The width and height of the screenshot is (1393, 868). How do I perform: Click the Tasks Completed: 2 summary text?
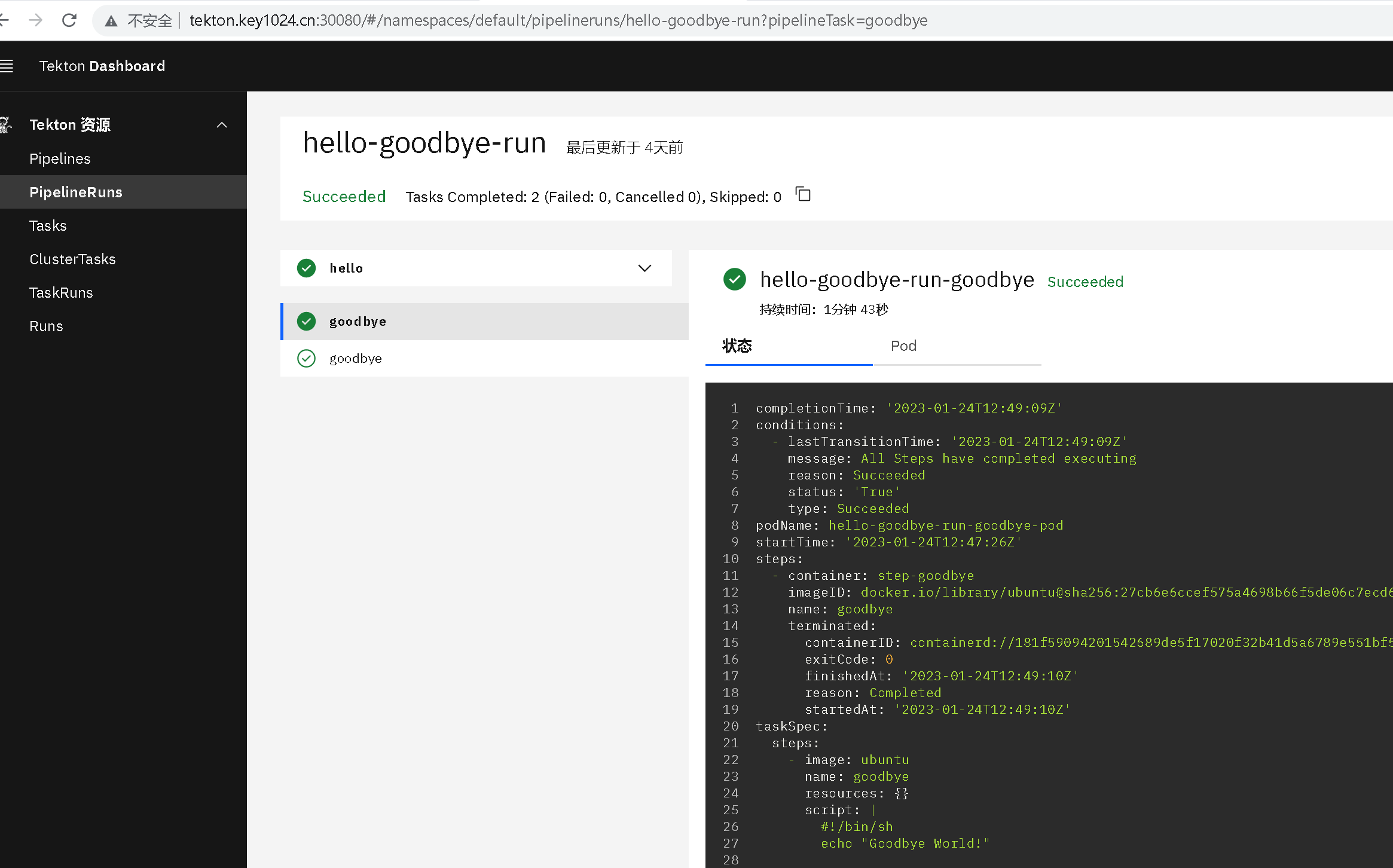point(593,197)
